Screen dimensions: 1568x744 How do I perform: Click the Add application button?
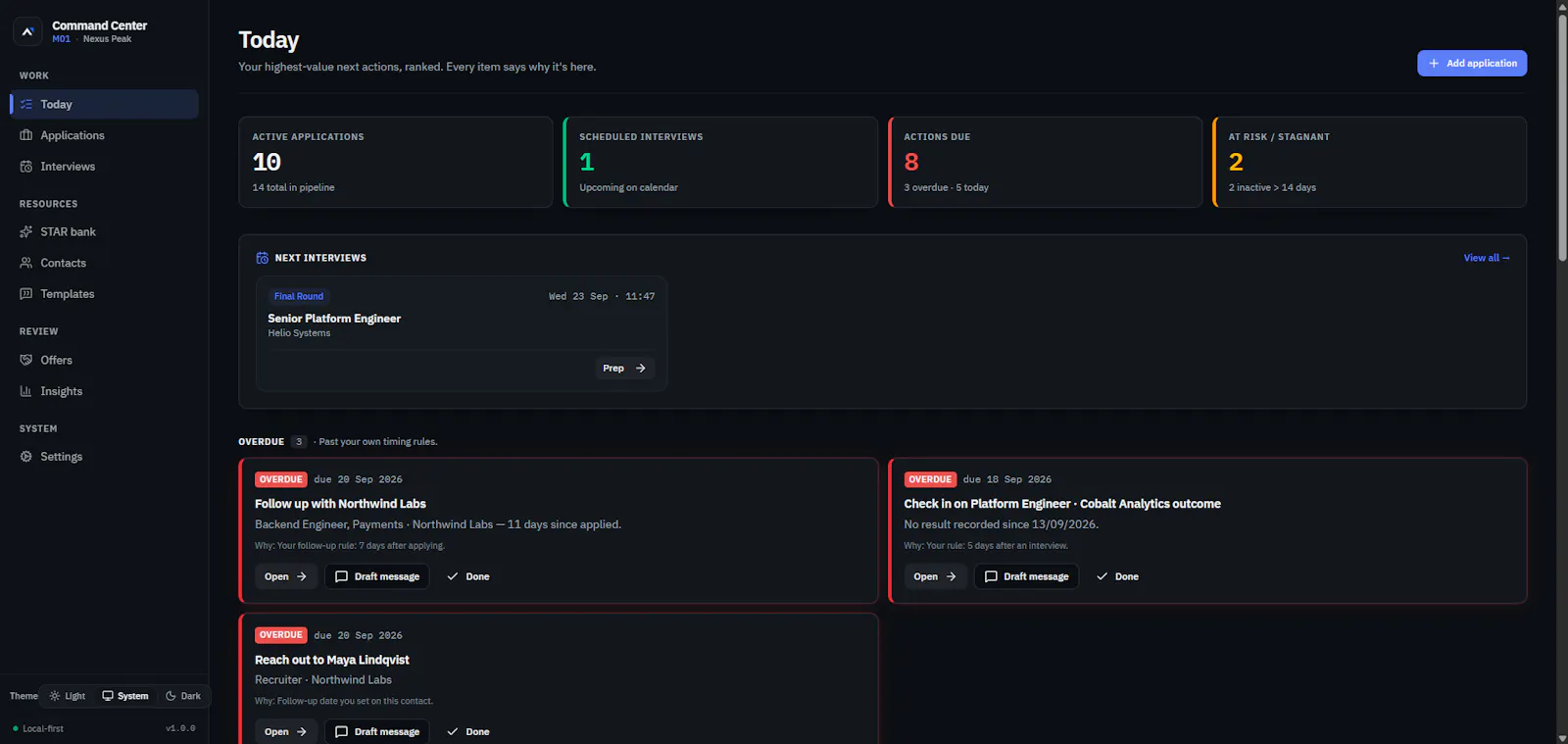tap(1472, 63)
